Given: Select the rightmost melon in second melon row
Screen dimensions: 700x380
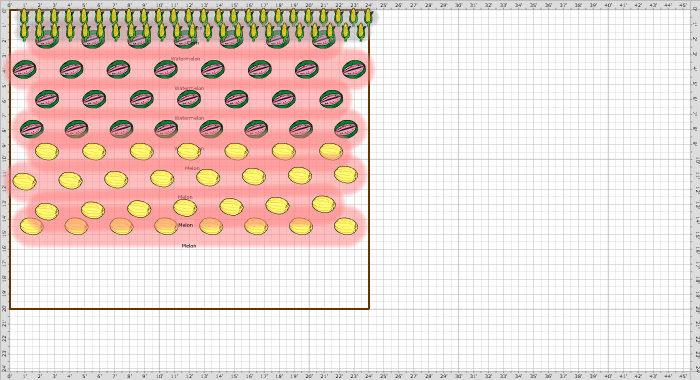Looking at the screenshot, I should point(346,175).
